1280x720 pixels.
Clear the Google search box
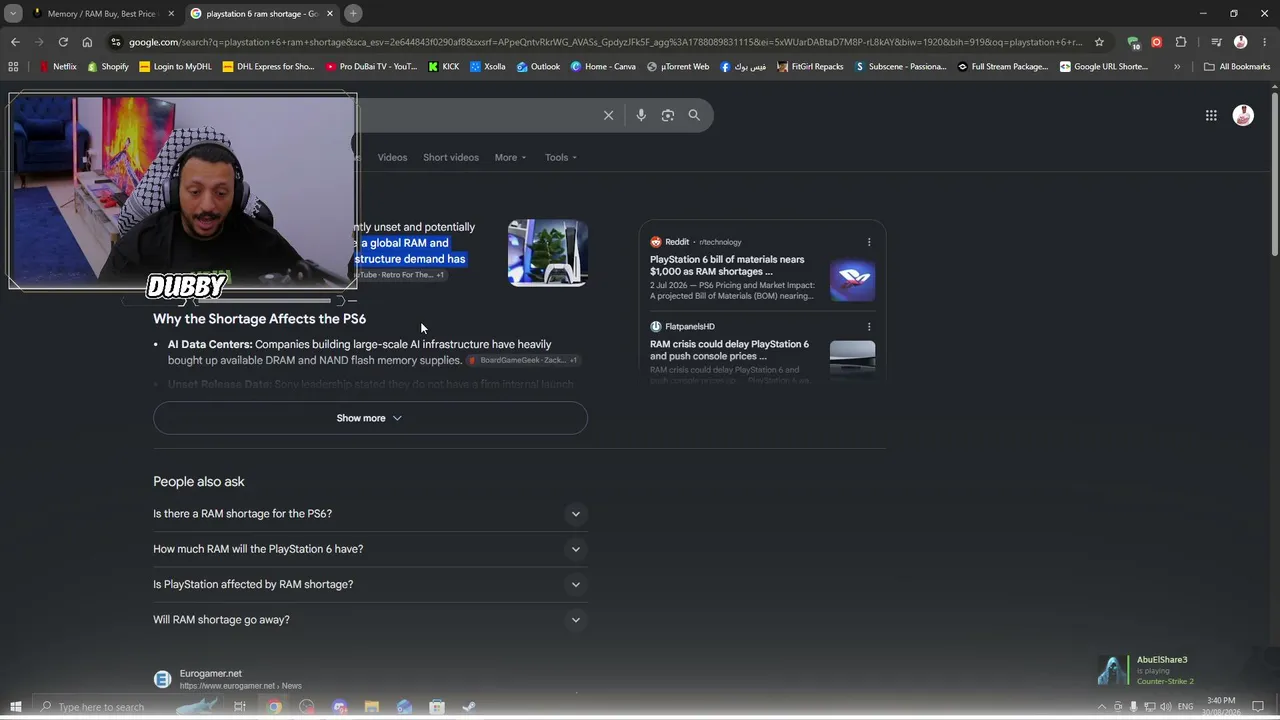click(608, 115)
